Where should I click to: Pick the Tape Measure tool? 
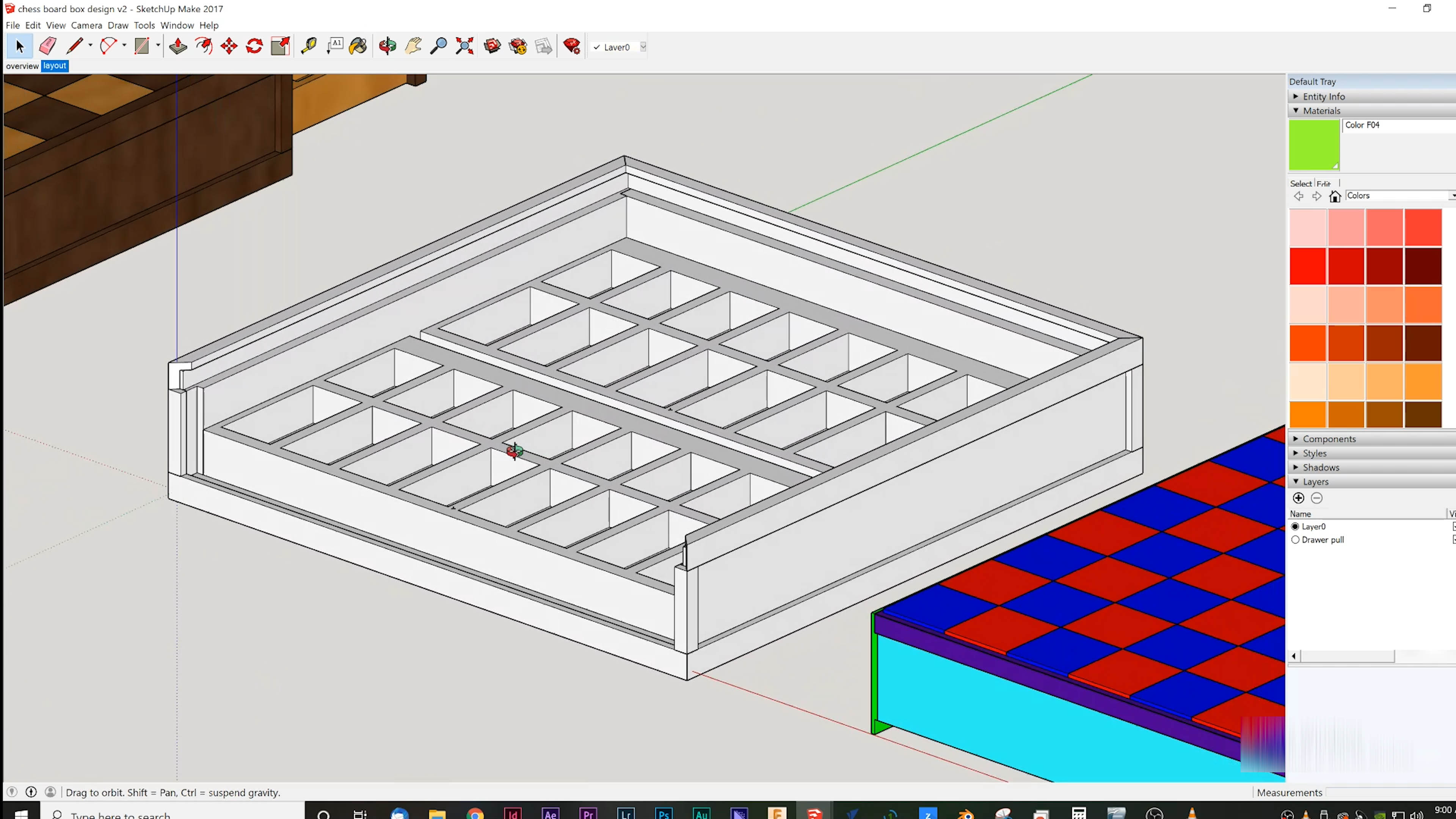point(309,46)
